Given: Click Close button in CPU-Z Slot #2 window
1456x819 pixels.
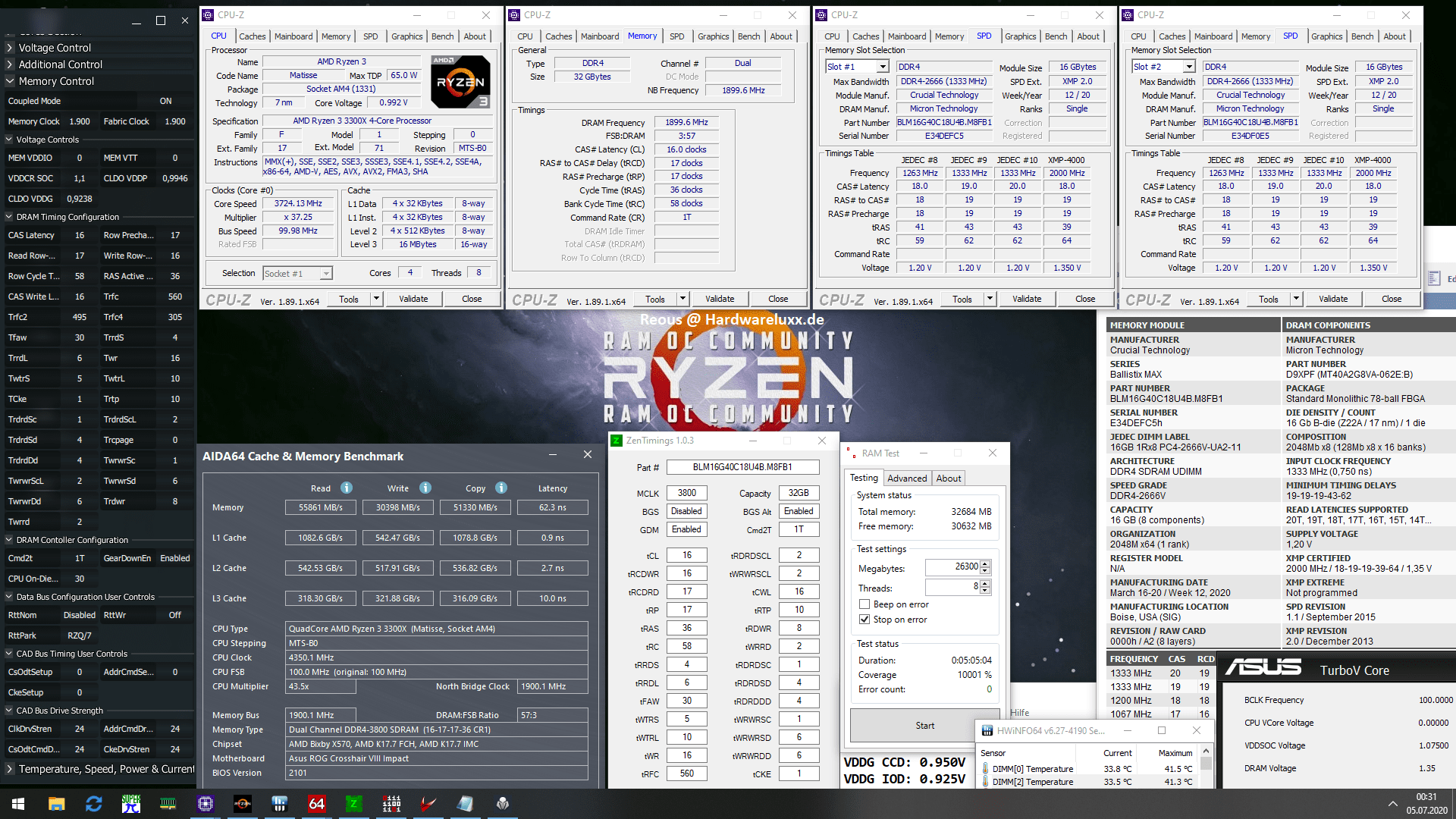Looking at the screenshot, I should click(1392, 299).
